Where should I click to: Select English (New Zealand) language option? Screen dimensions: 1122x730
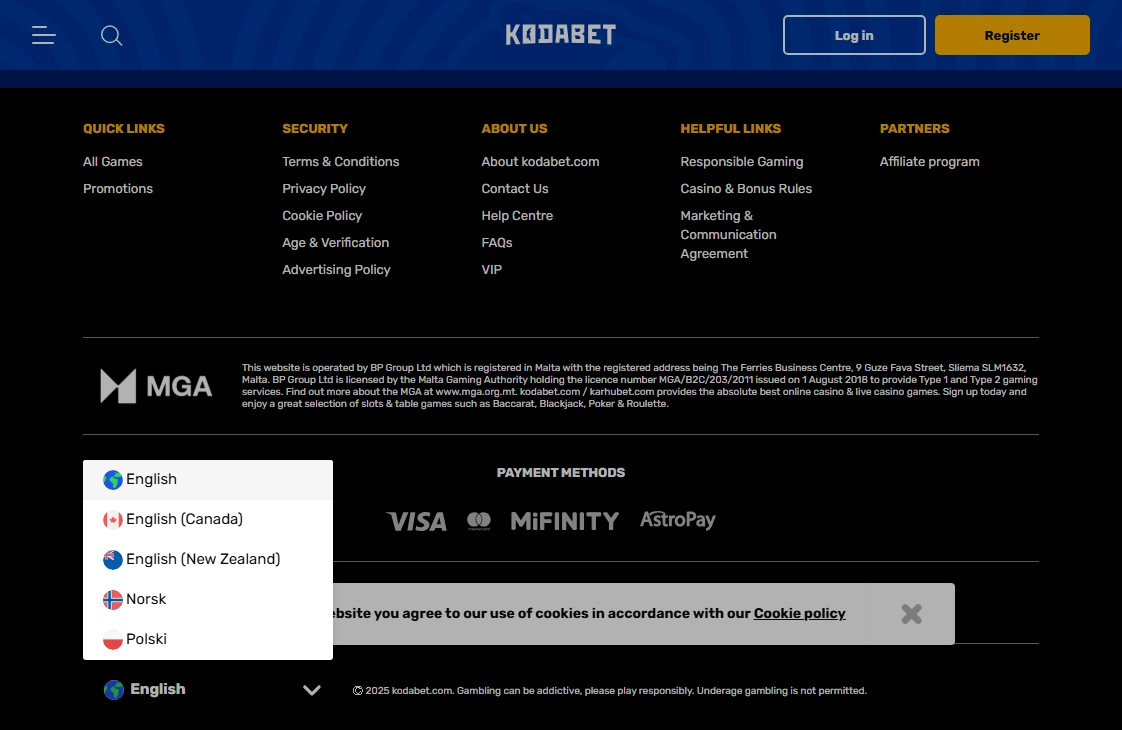coord(208,560)
